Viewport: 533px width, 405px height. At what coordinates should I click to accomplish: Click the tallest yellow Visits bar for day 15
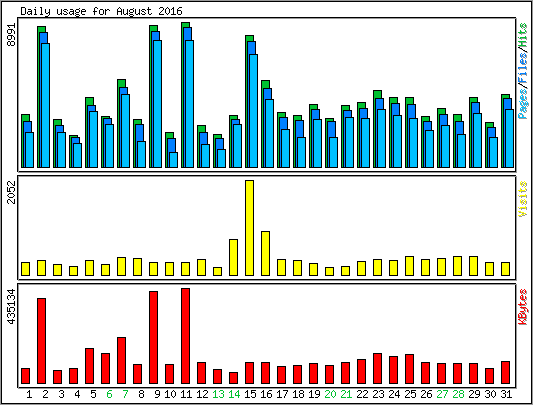pyautogui.click(x=250, y=228)
